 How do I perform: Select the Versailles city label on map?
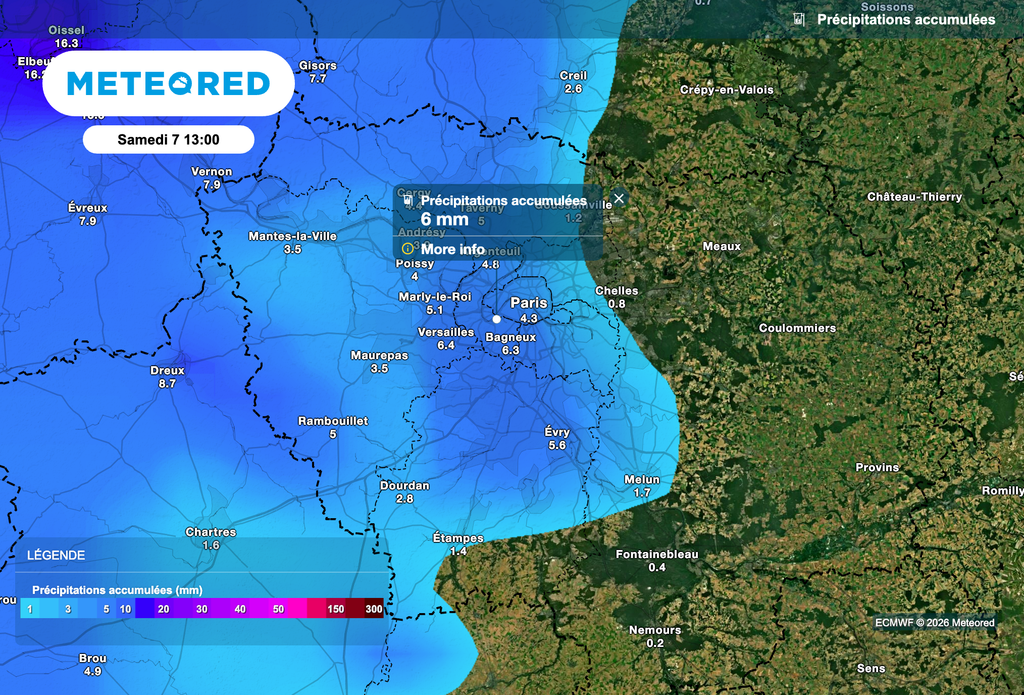point(445,332)
